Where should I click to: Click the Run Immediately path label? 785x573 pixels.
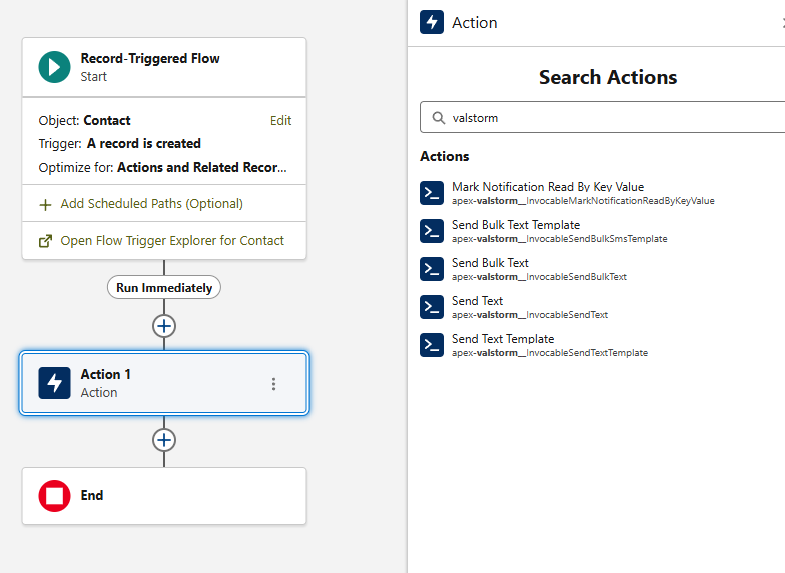pyautogui.click(x=164, y=287)
